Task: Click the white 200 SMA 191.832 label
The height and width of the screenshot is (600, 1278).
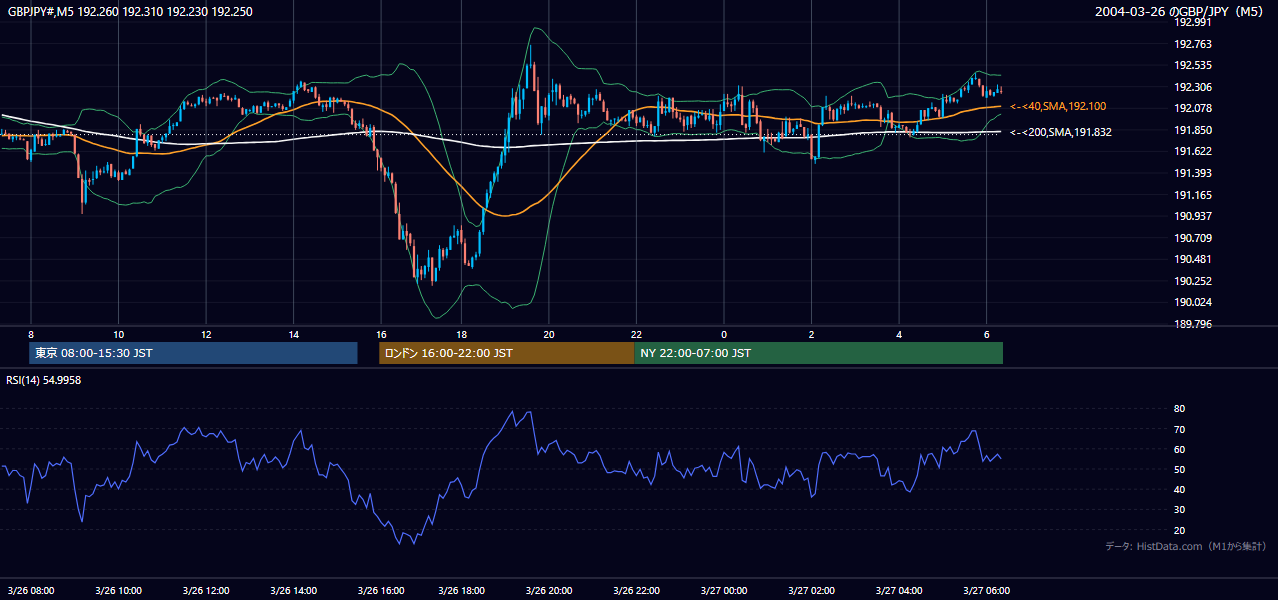Action: (1060, 132)
